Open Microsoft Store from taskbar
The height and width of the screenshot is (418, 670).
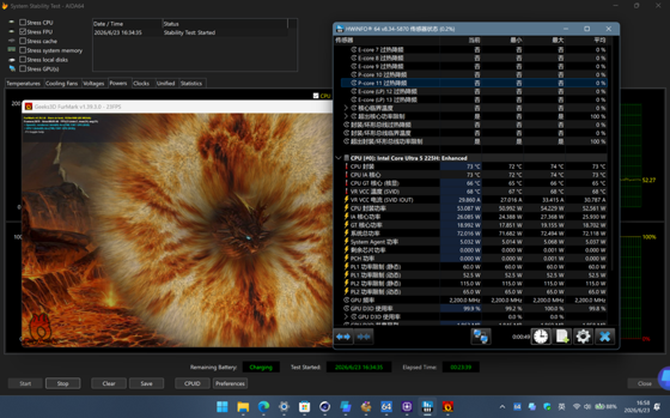(304, 407)
